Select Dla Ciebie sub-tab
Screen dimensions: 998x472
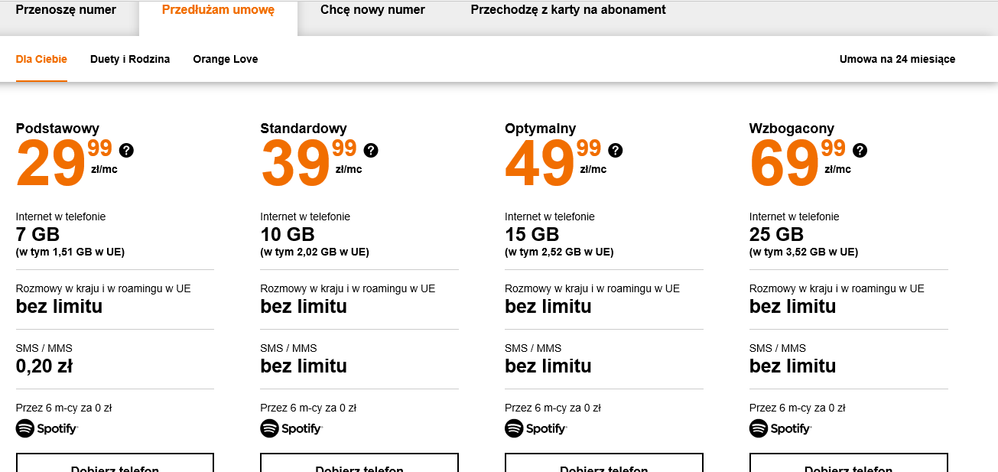coord(41,59)
